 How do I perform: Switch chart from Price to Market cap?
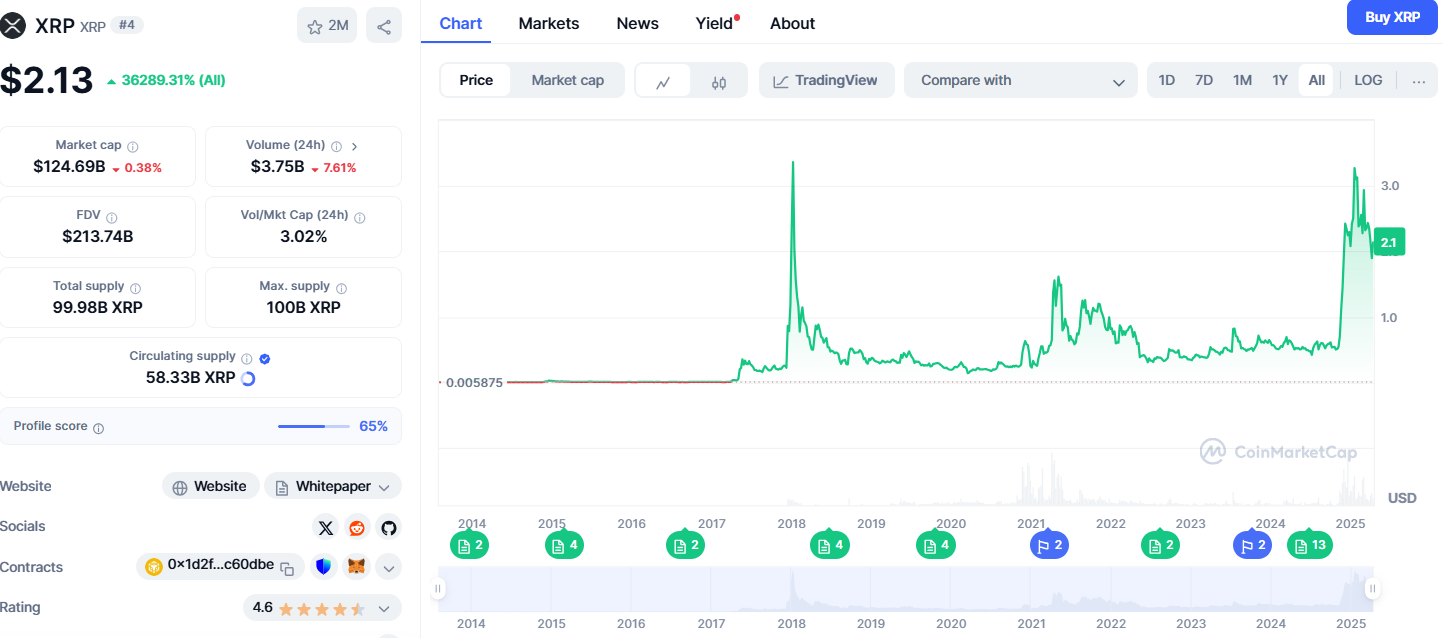[x=567, y=79]
